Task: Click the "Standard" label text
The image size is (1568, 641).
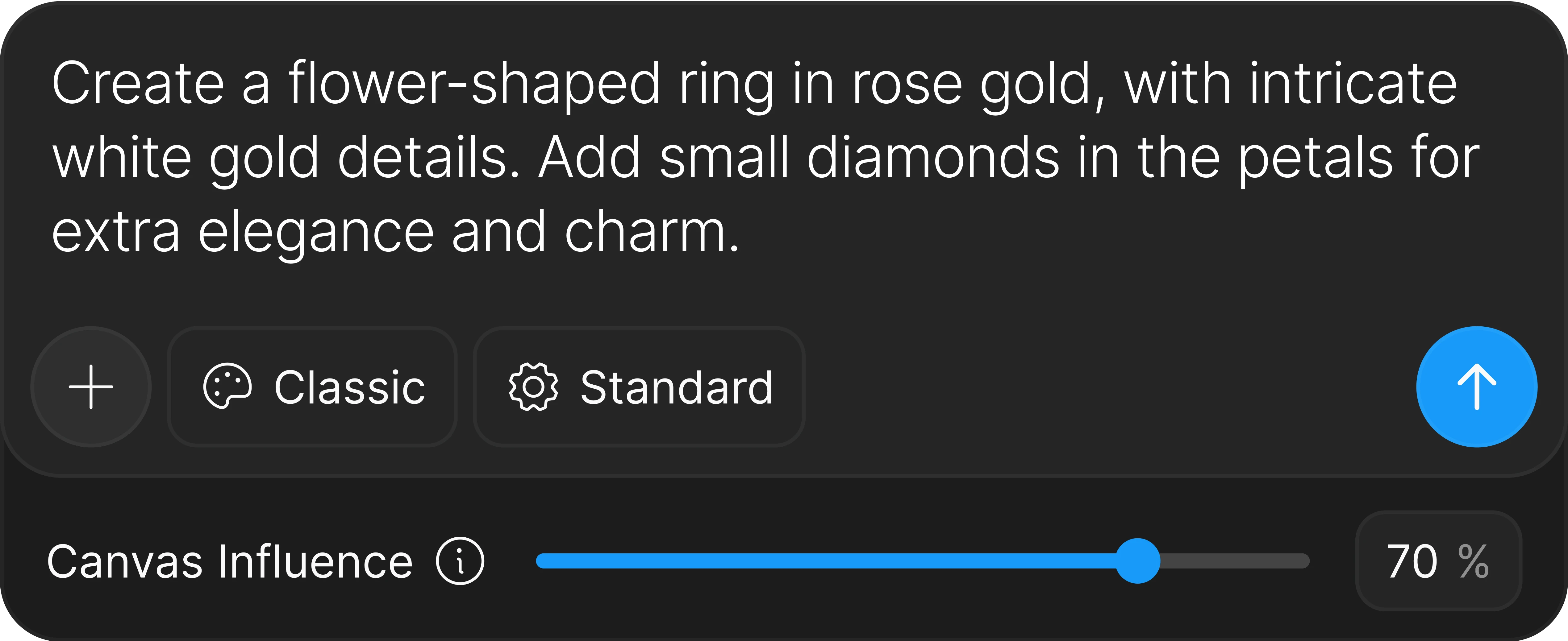Action: pyautogui.click(x=676, y=387)
